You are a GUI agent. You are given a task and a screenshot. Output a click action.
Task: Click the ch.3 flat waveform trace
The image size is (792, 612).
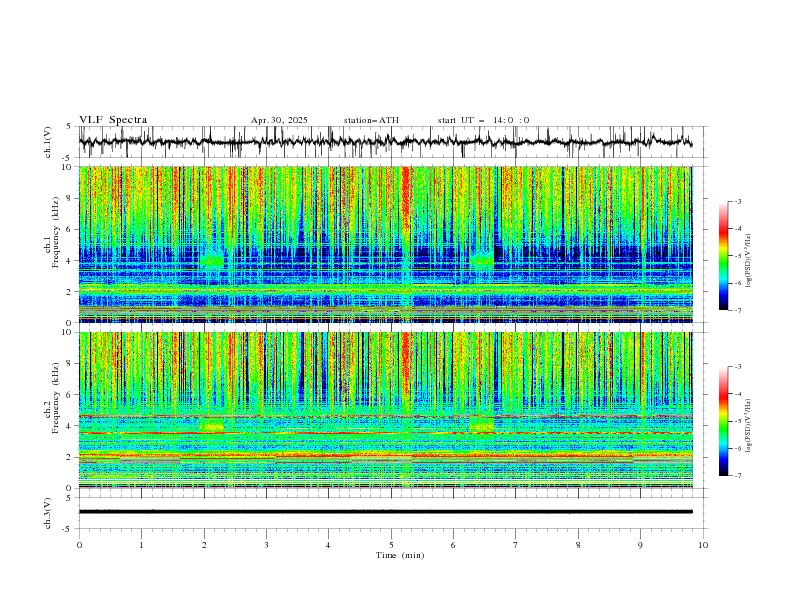(x=385, y=512)
